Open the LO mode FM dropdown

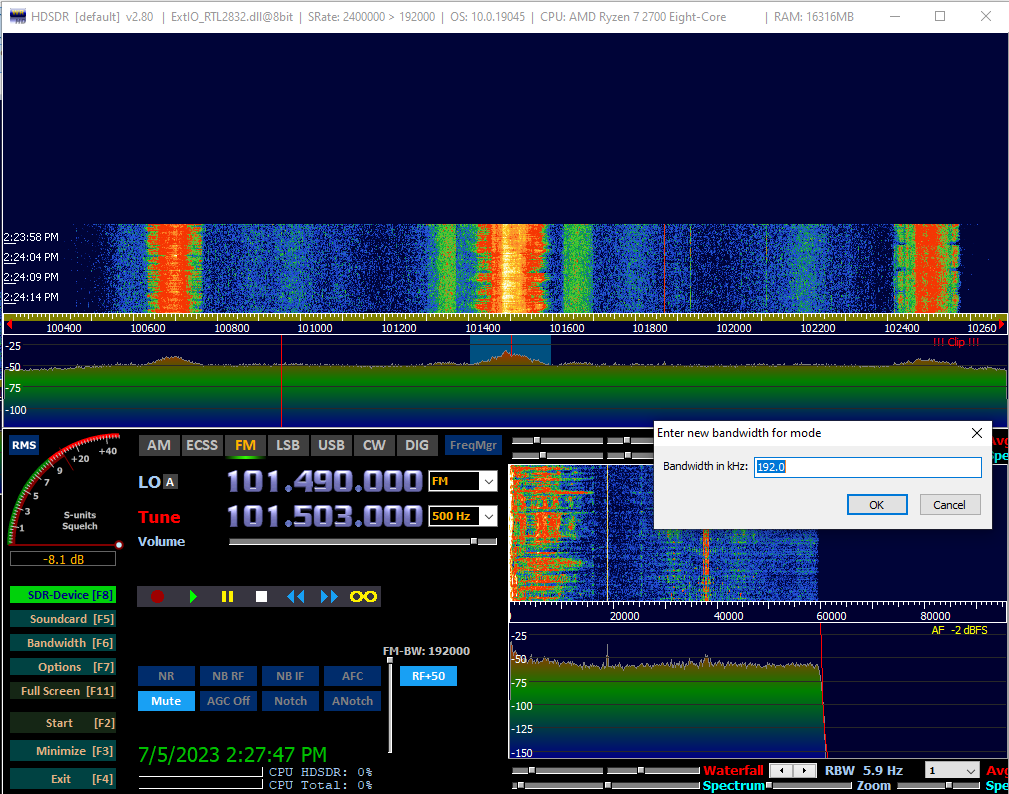pyautogui.click(x=489, y=481)
